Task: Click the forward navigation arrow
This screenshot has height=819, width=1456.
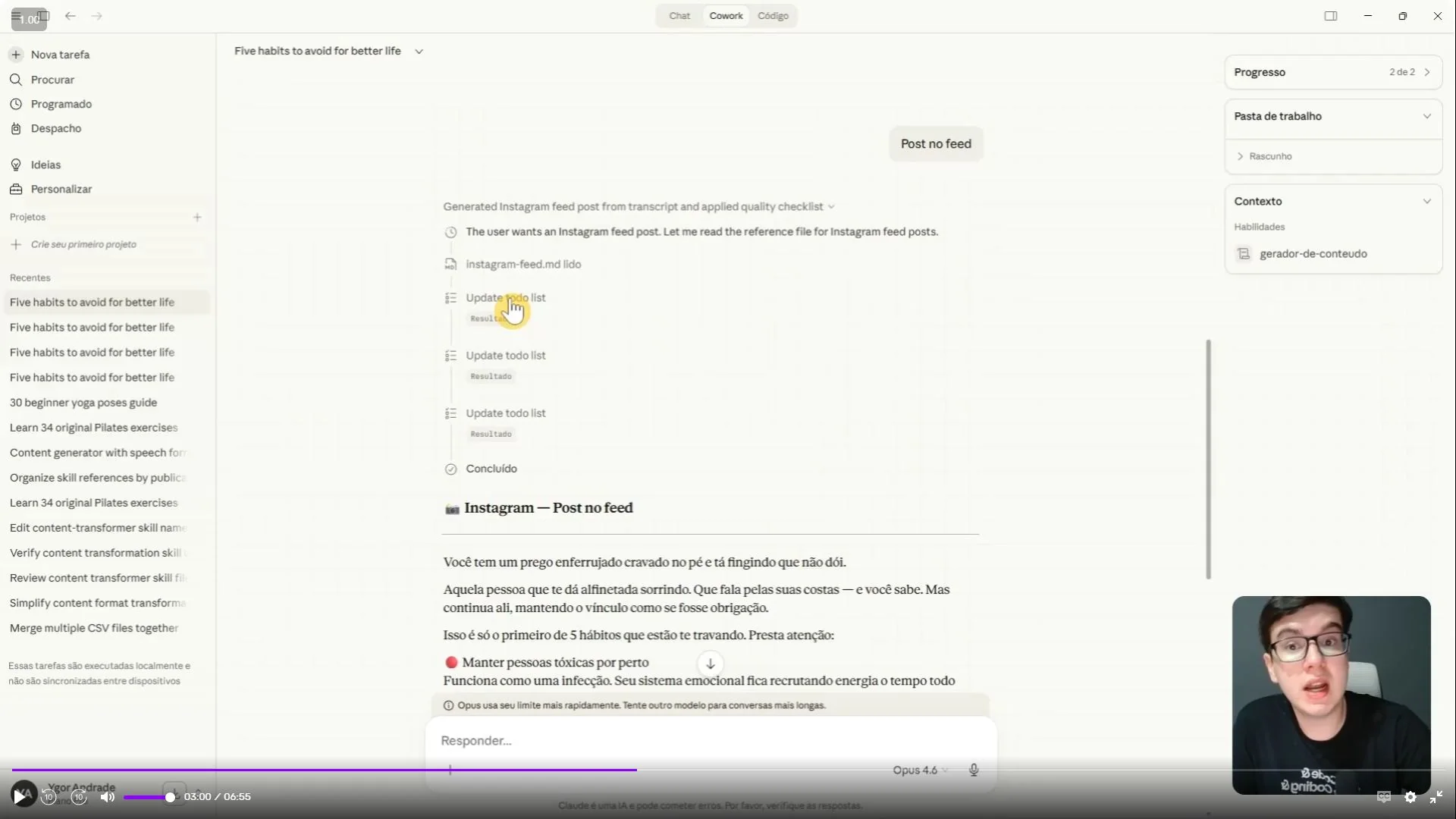Action: [x=97, y=16]
